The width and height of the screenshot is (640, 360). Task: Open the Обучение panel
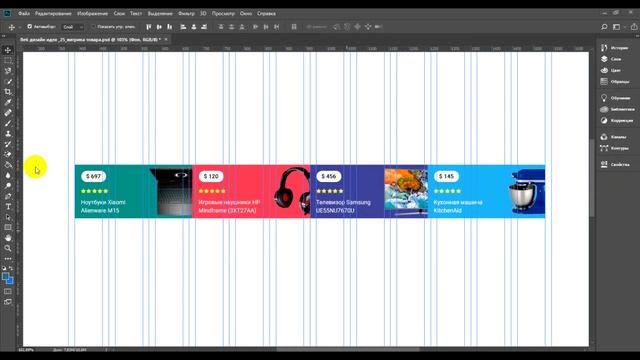point(616,98)
